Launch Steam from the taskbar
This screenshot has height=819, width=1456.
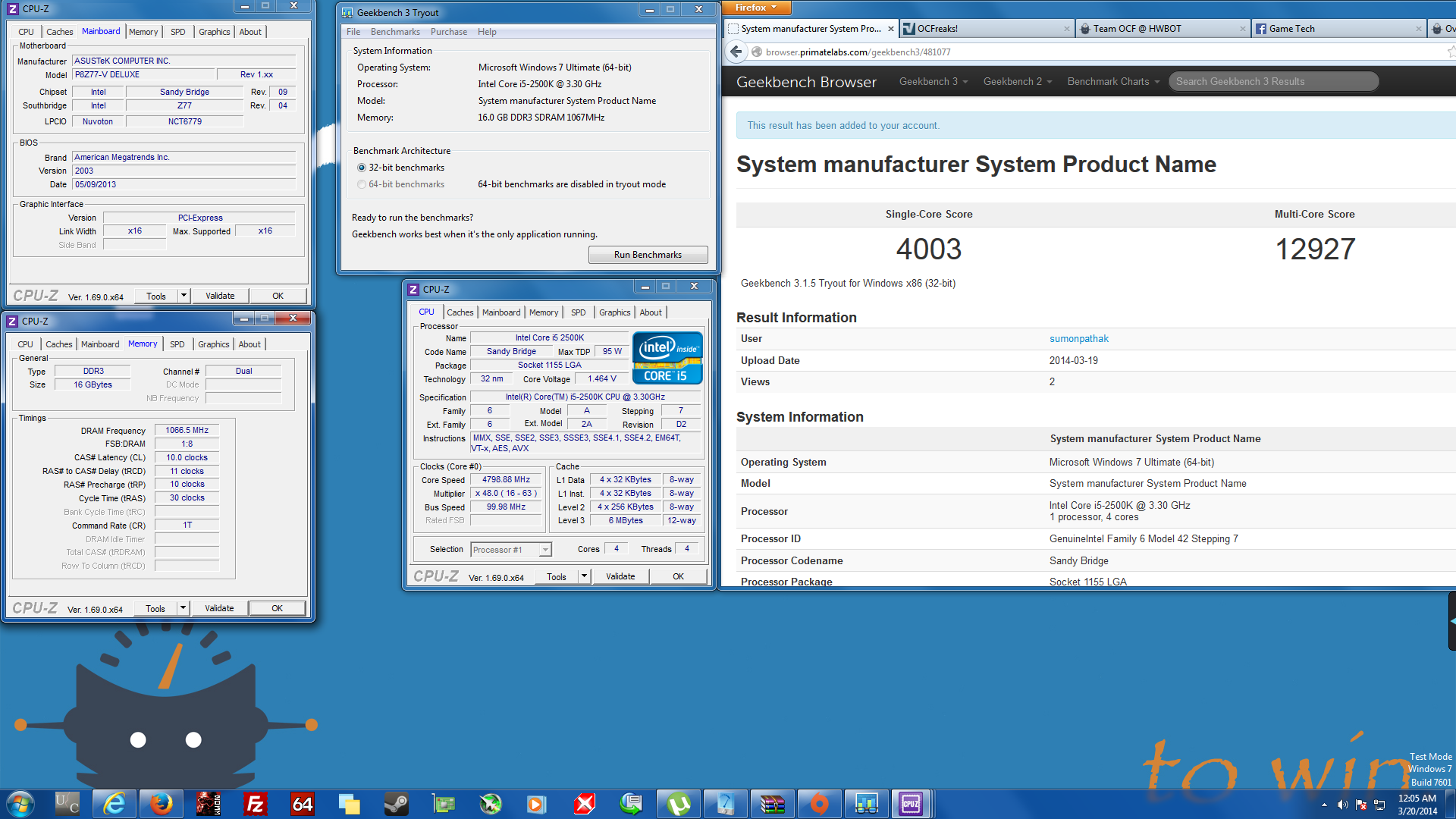pos(397,804)
